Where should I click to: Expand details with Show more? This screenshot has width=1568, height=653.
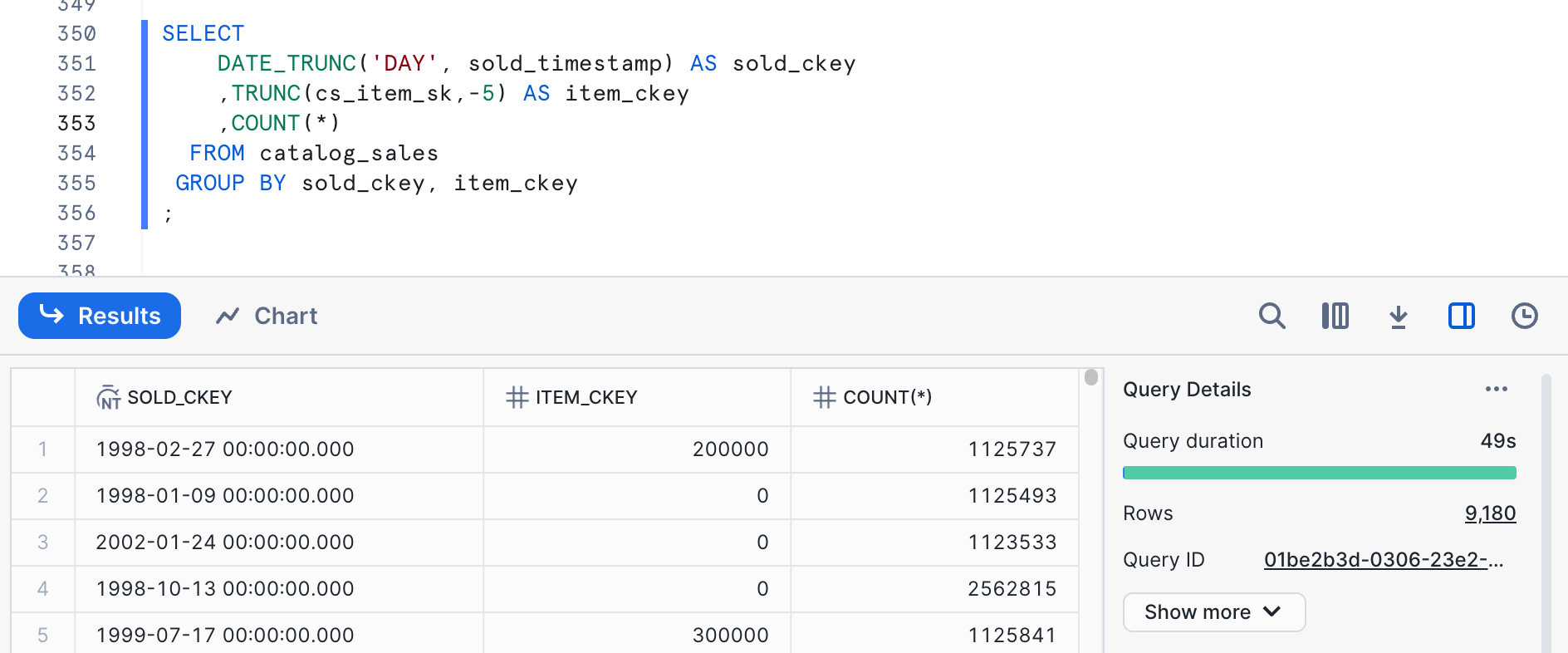[x=1213, y=612]
